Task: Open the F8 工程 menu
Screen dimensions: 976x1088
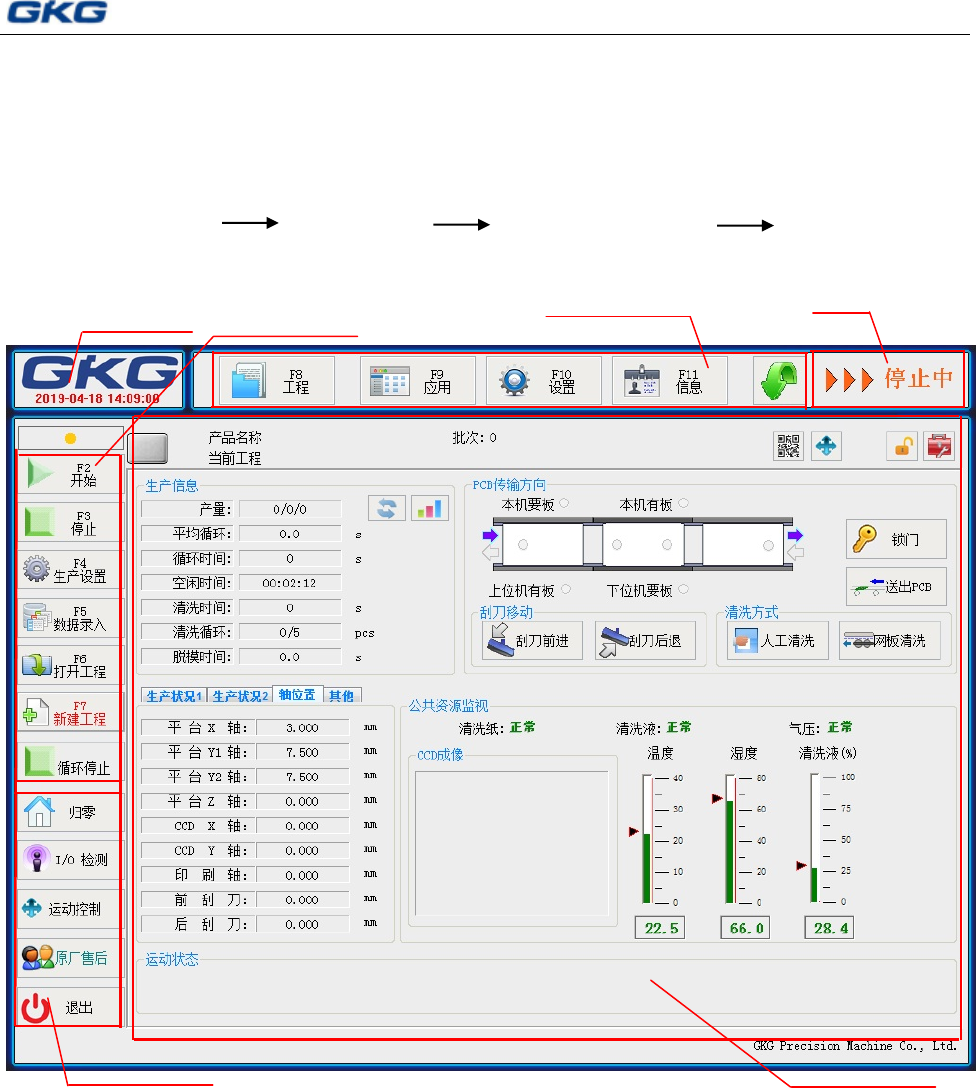Action: coord(277,381)
